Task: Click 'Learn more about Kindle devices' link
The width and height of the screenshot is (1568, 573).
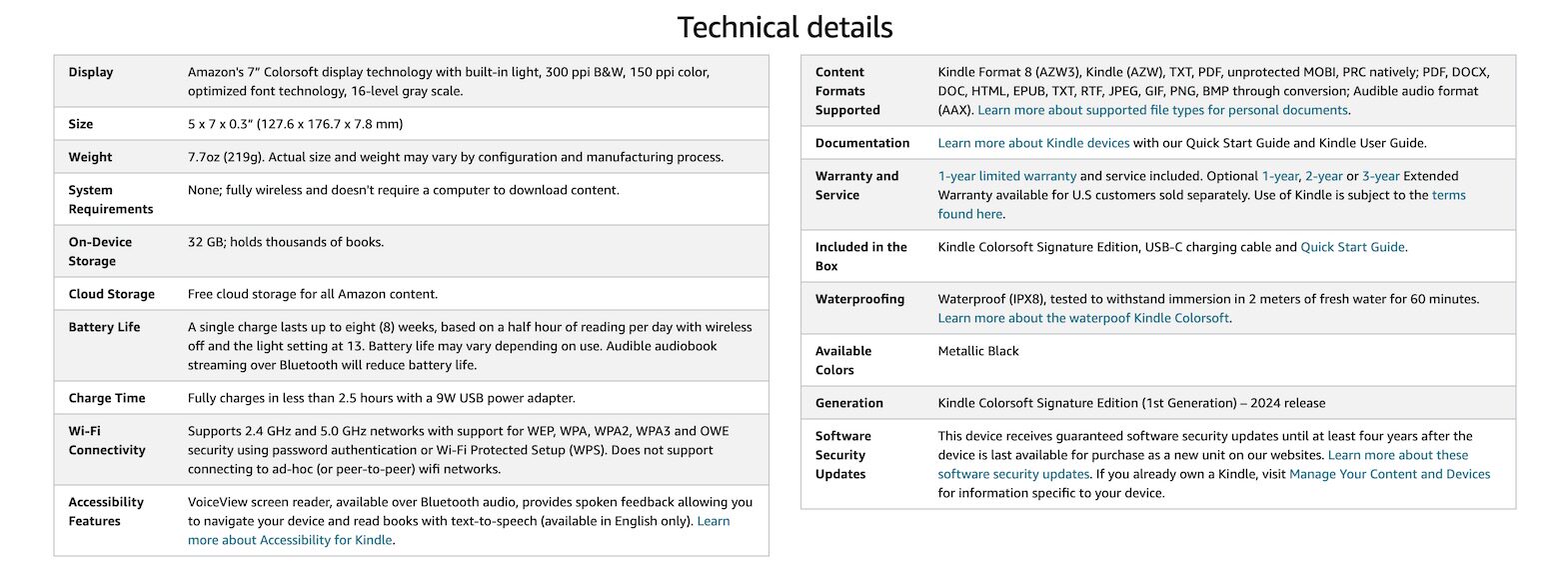Action: [1033, 143]
